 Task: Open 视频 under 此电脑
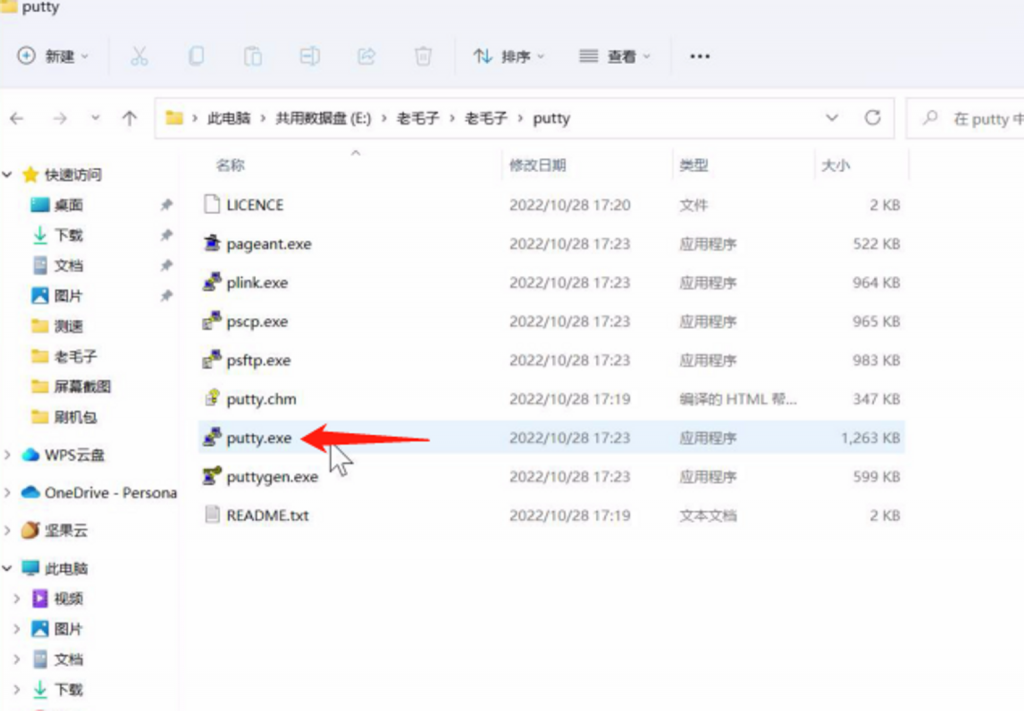click(68, 599)
